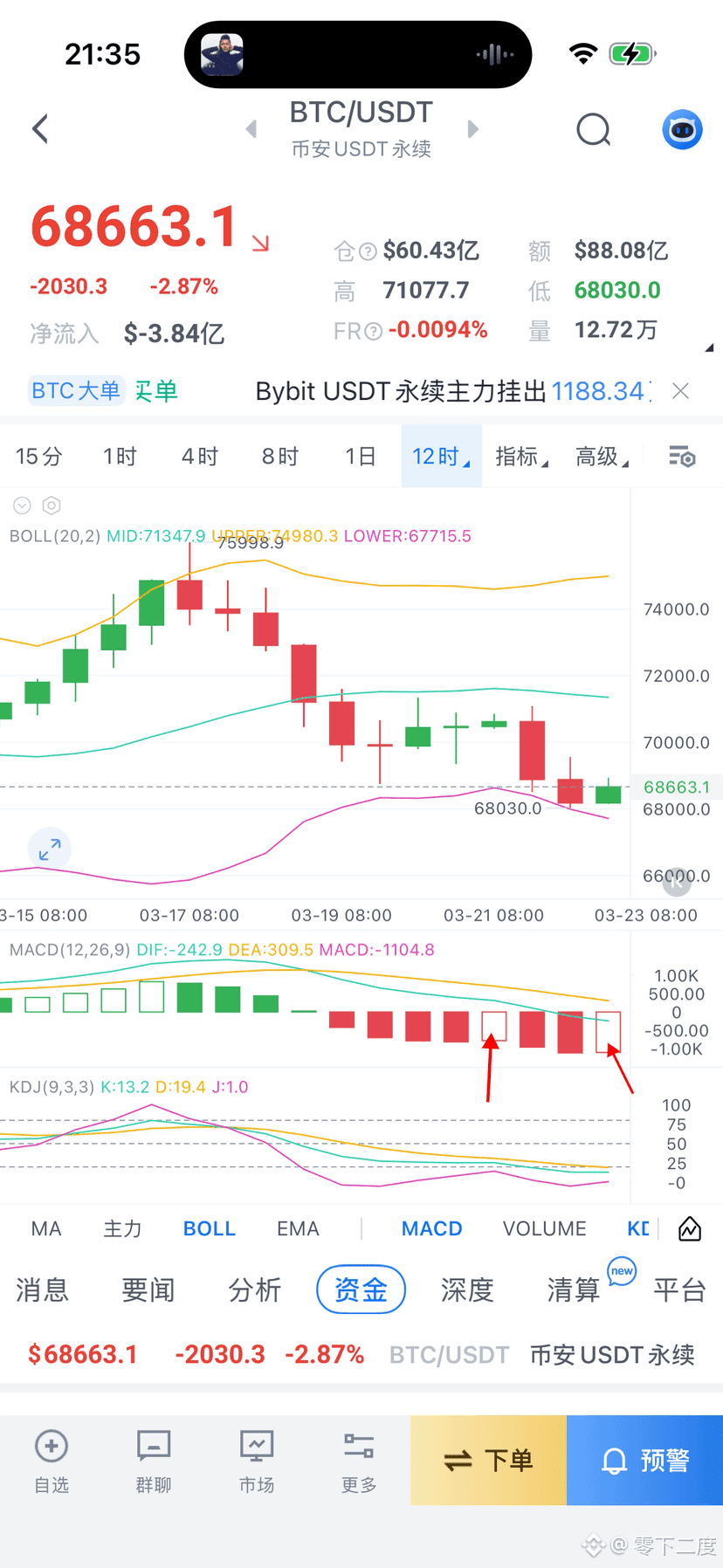
Task: Jump to latest candle K button
Action: (677, 882)
